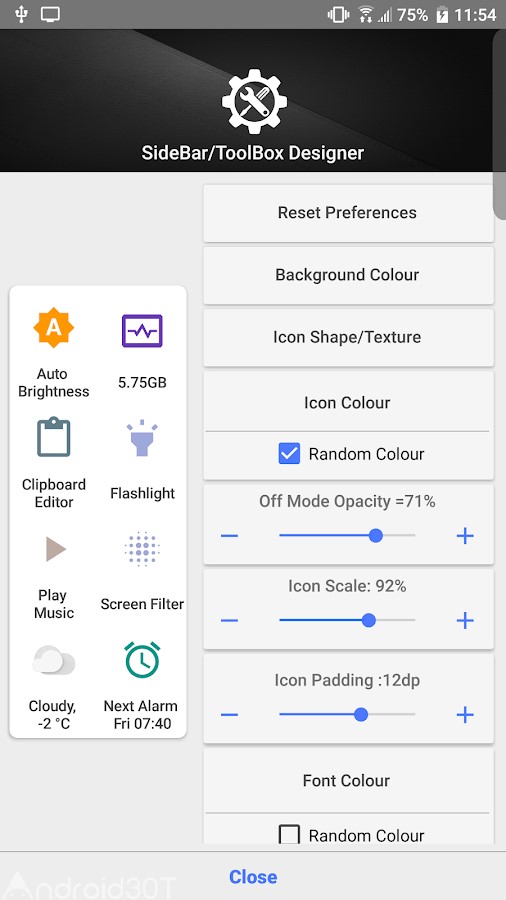
Task: Tap the Close link at bottom
Action: (x=253, y=876)
